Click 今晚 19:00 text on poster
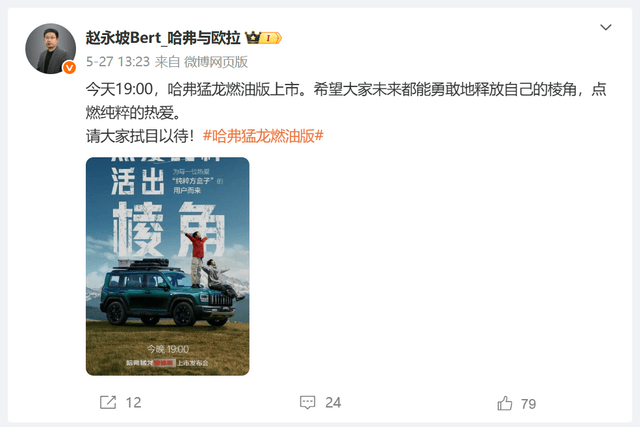The image size is (640, 427). click(168, 349)
